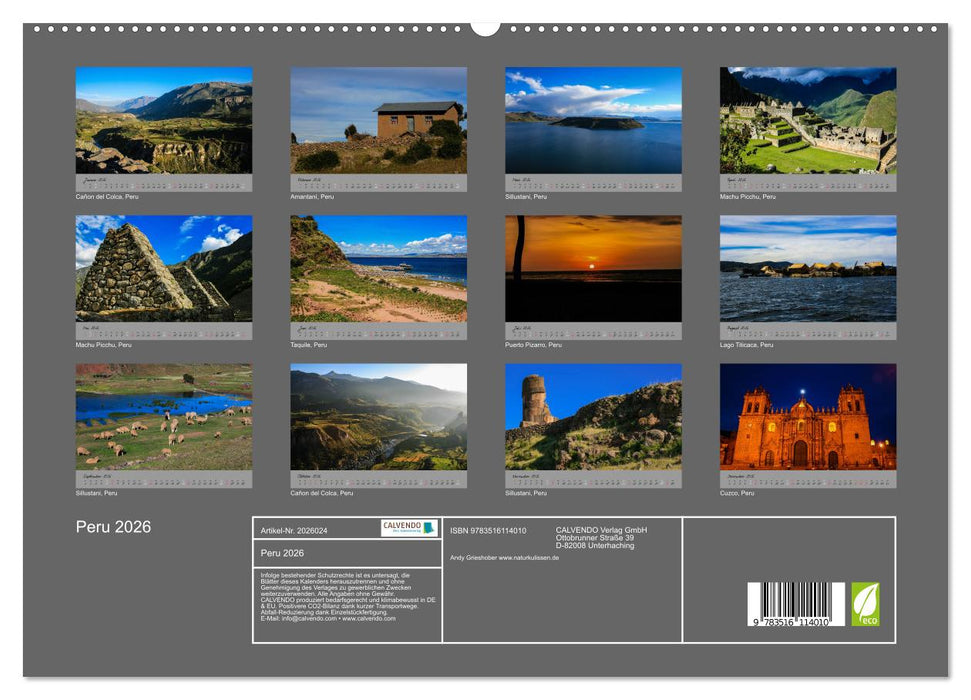Image resolution: width=971 pixels, height=700 pixels.
Task: Click the barcode at bottom right
Action: coord(795,602)
